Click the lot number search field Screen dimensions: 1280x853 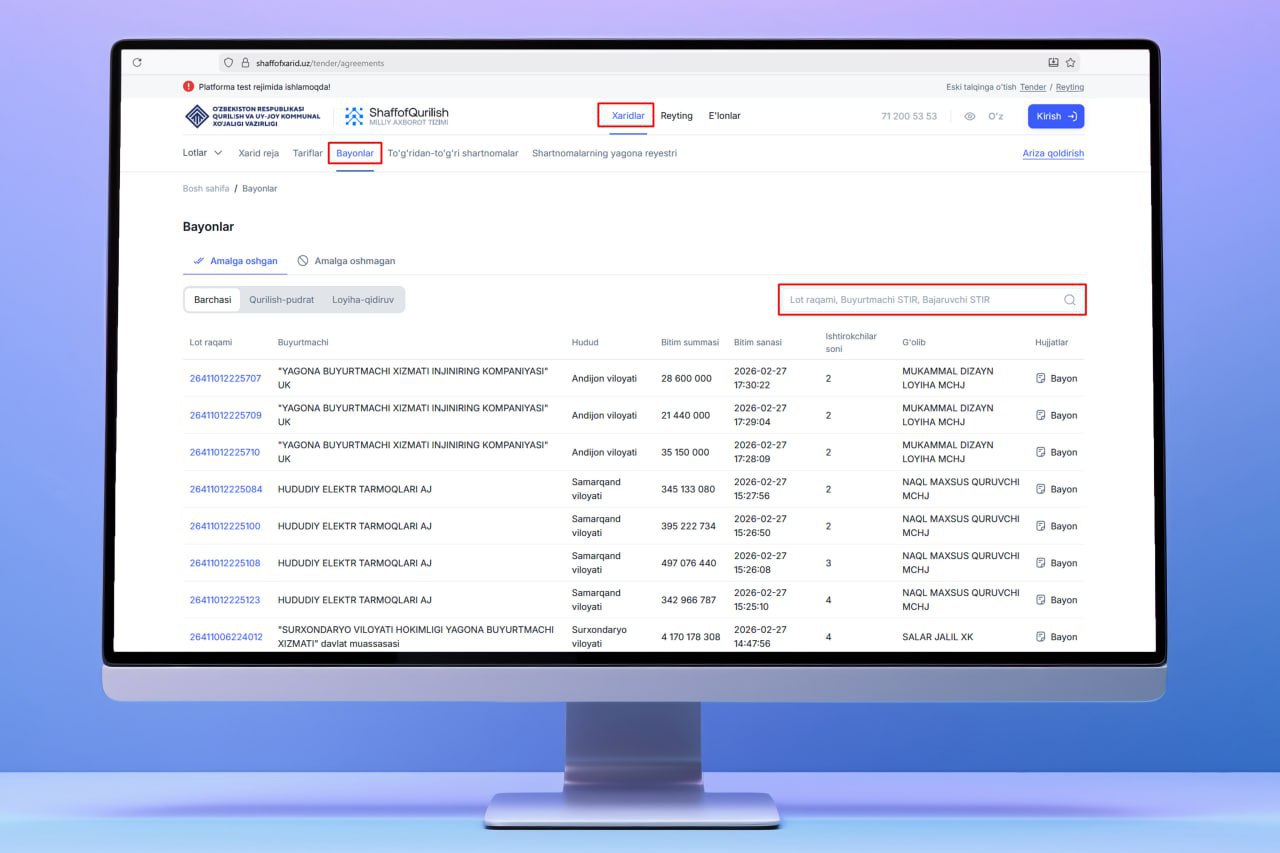click(x=920, y=300)
